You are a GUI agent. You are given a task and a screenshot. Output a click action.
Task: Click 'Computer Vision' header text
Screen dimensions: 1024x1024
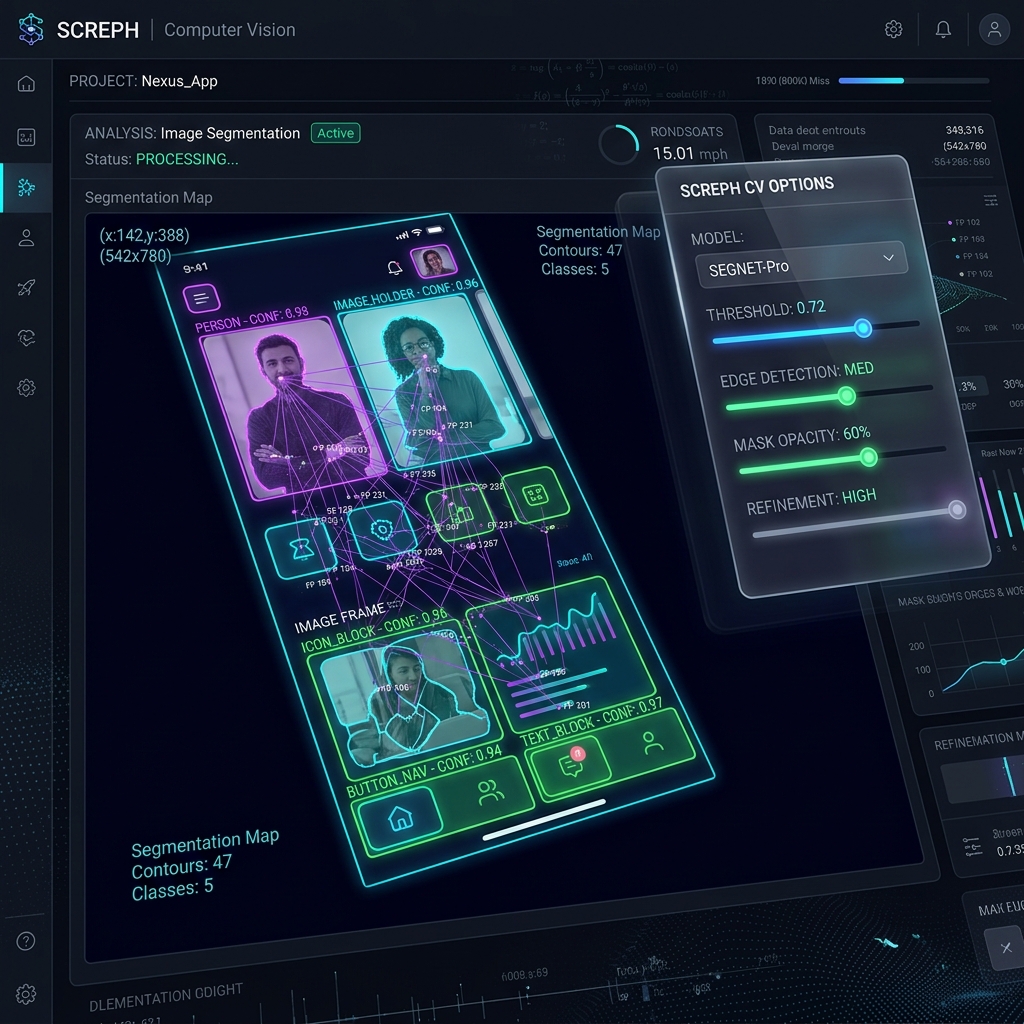coord(229,30)
